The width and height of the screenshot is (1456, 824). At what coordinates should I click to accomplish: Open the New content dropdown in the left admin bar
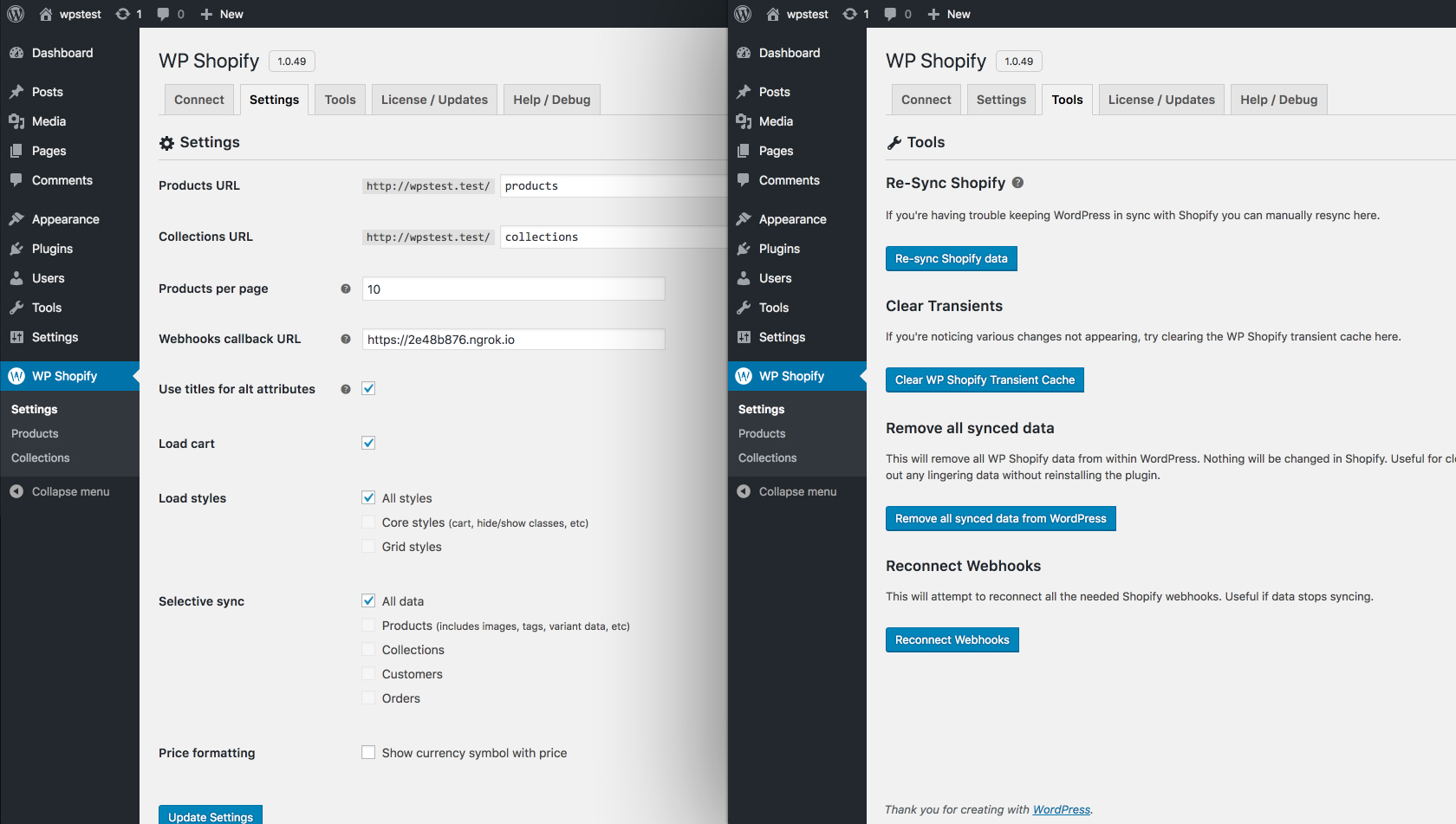tap(222, 14)
